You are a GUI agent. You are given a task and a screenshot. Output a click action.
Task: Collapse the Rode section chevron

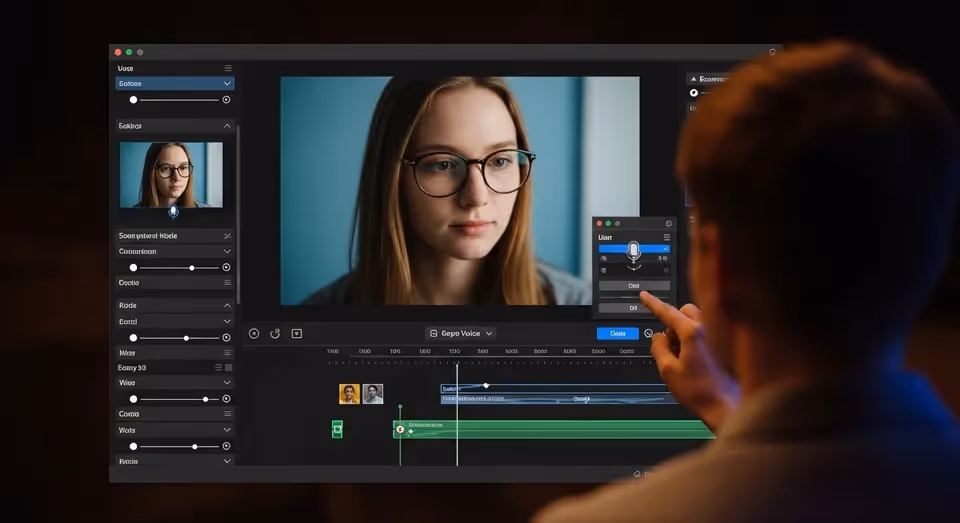[227, 305]
